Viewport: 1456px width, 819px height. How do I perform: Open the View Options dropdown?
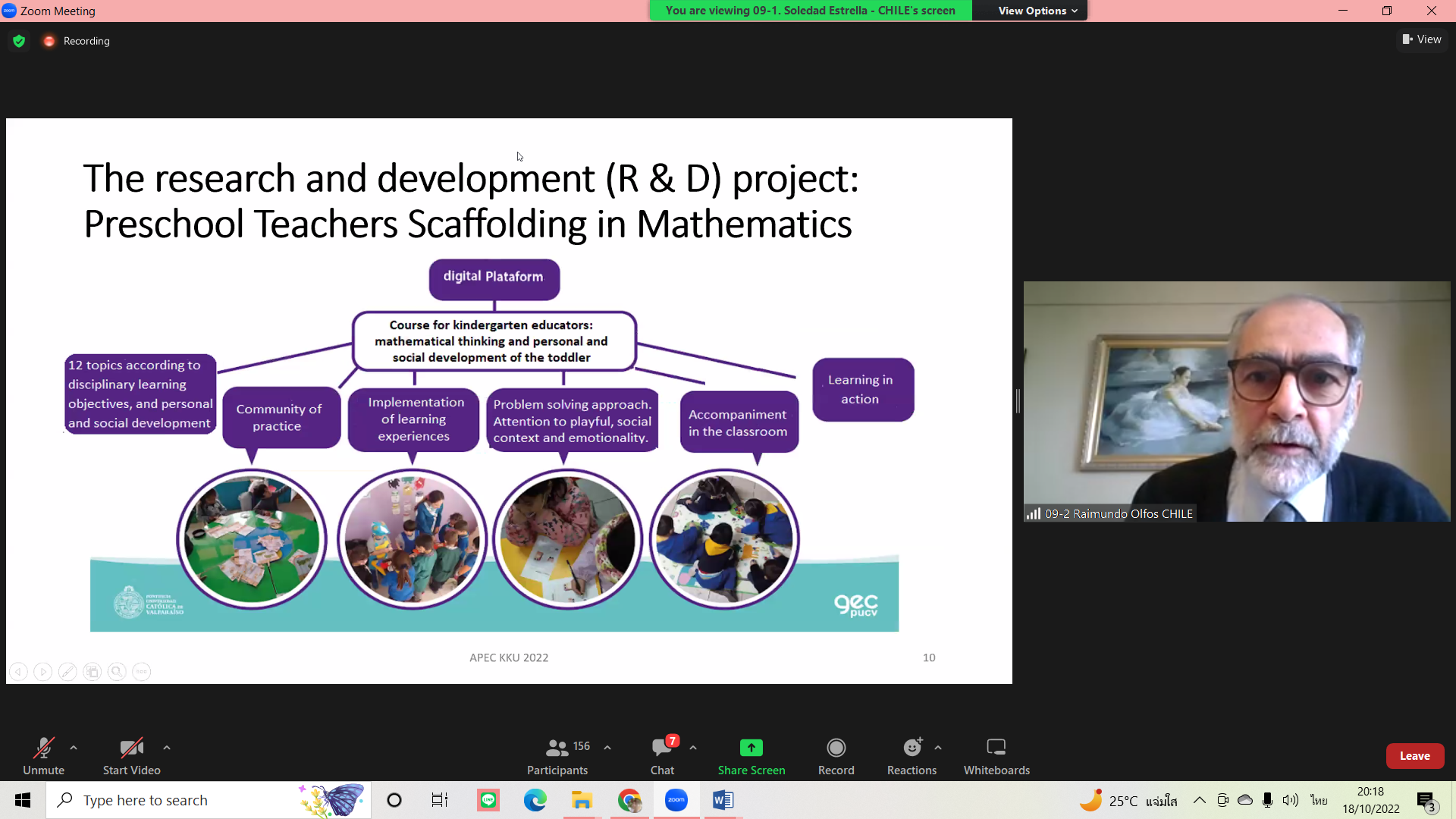(x=1037, y=11)
